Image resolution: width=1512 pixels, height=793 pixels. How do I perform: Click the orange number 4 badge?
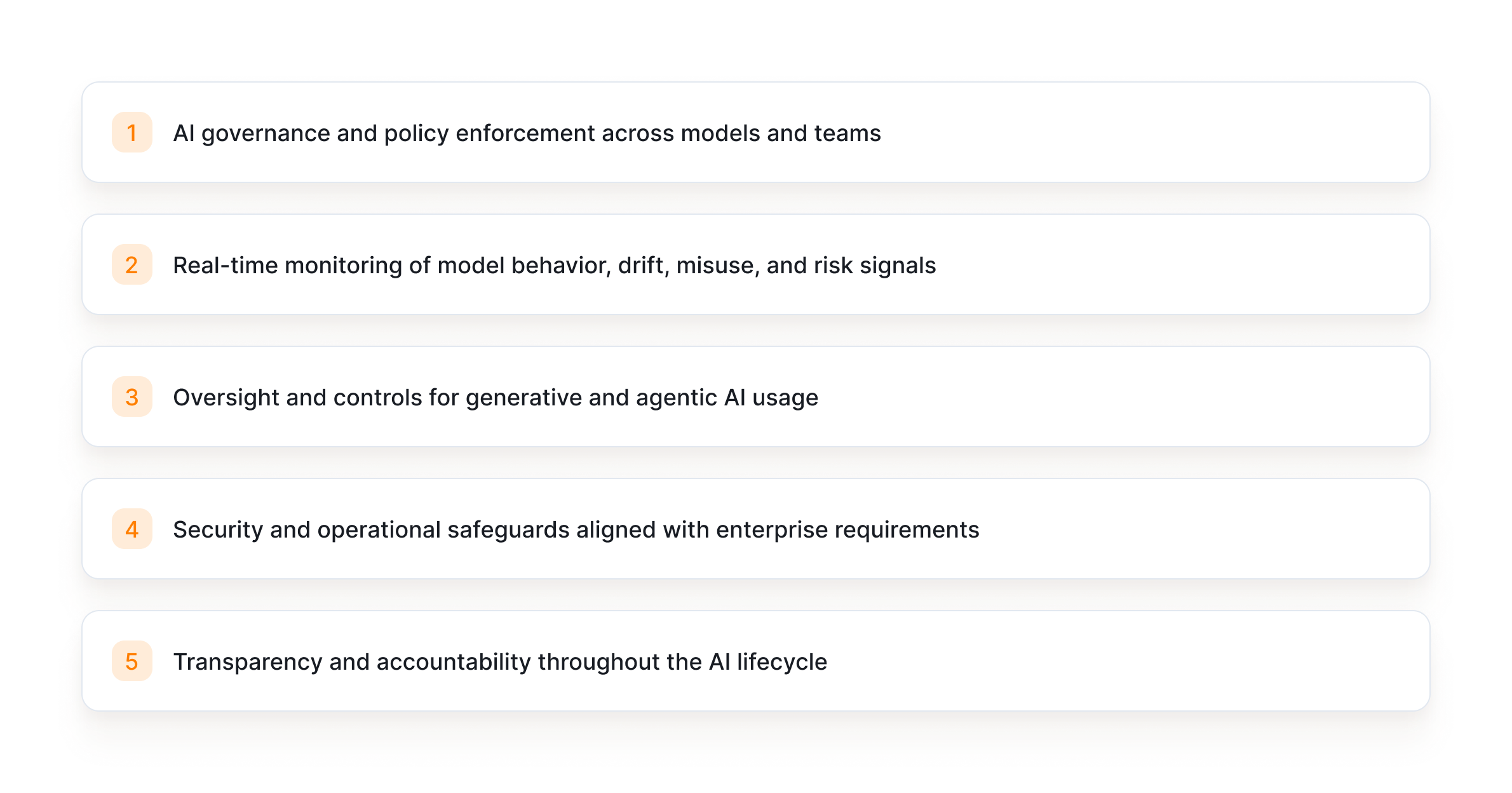click(x=132, y=529)
